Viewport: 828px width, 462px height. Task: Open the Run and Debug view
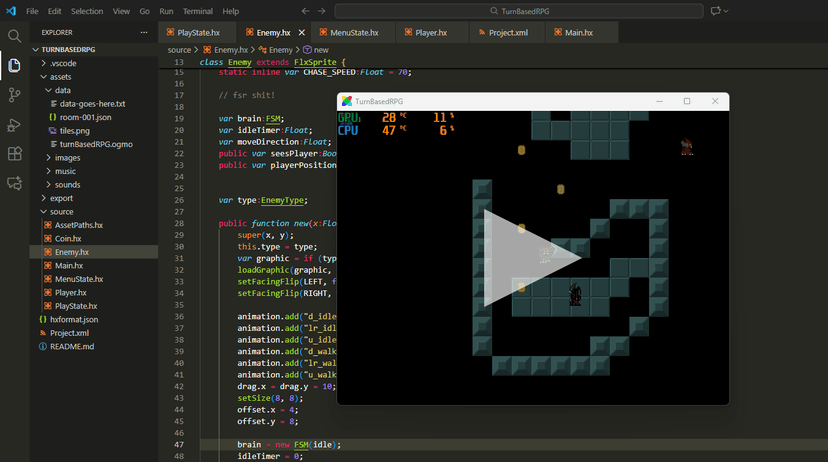(x=14, y=125)
